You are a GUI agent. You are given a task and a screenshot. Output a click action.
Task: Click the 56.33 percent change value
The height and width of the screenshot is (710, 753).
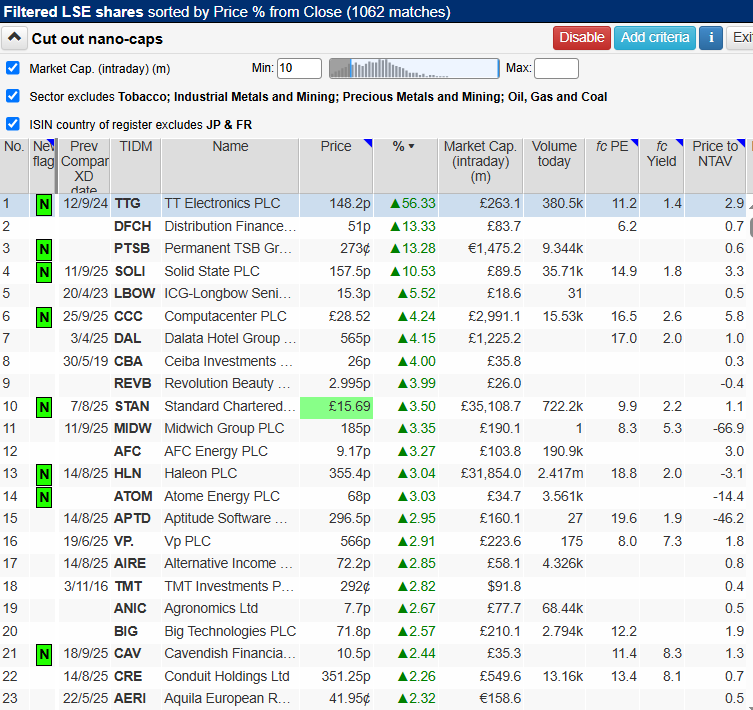click(413, 203)
